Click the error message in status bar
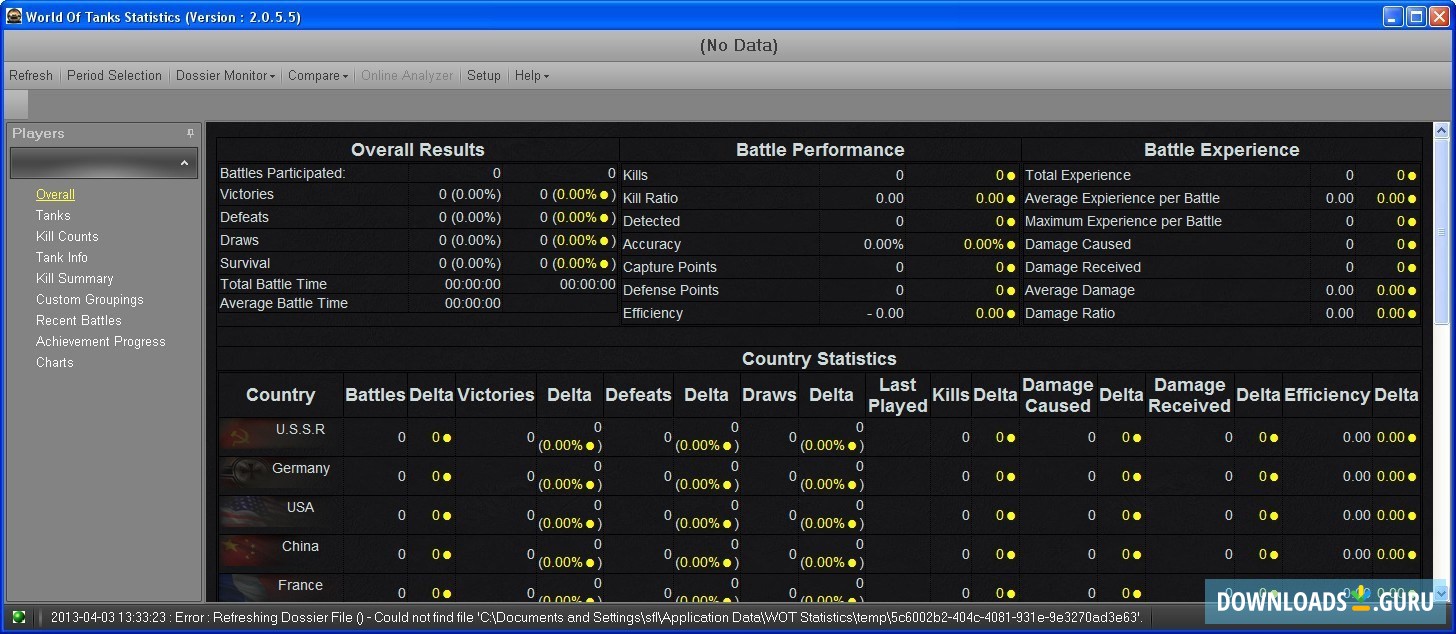 click(596, 617)
